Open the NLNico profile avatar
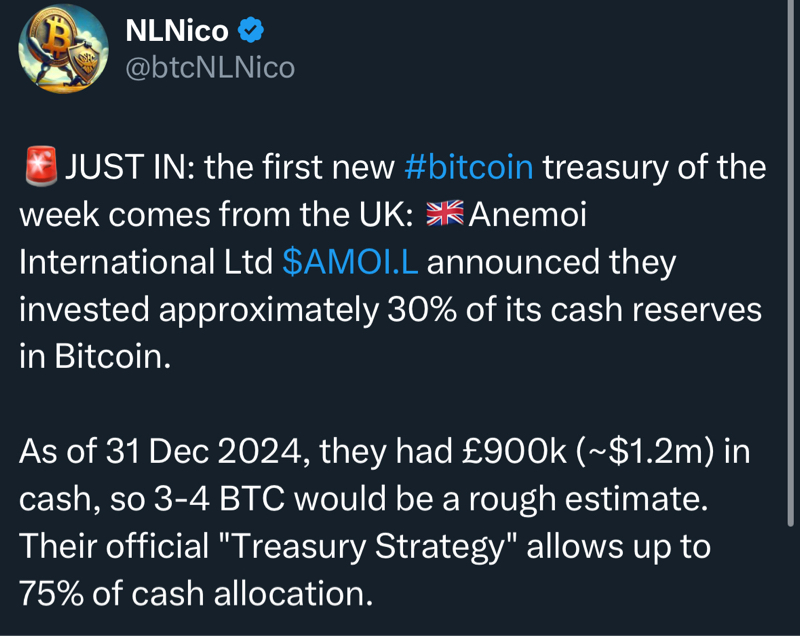This screenshot has width=800, height=636. (64, 49)
